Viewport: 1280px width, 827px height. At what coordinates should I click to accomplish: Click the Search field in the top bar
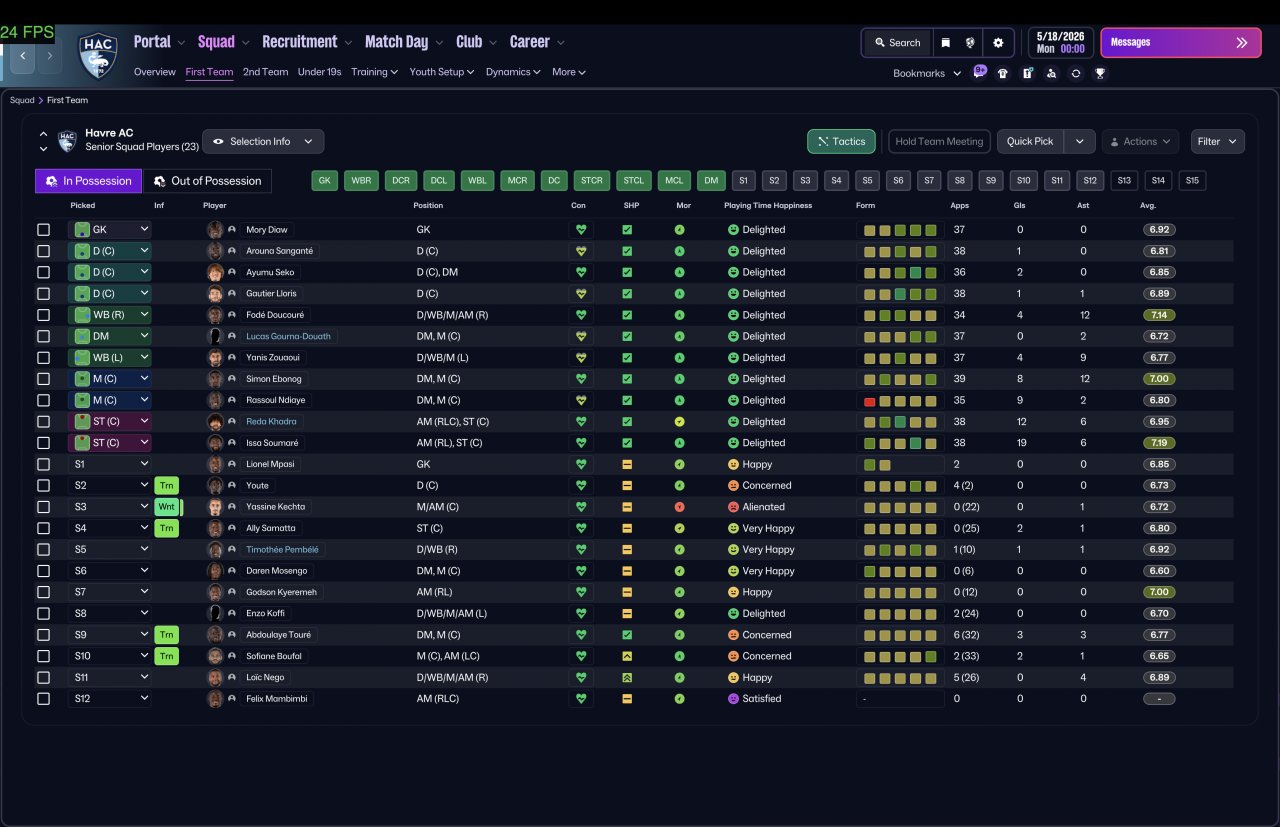click(x=897, y=43)
